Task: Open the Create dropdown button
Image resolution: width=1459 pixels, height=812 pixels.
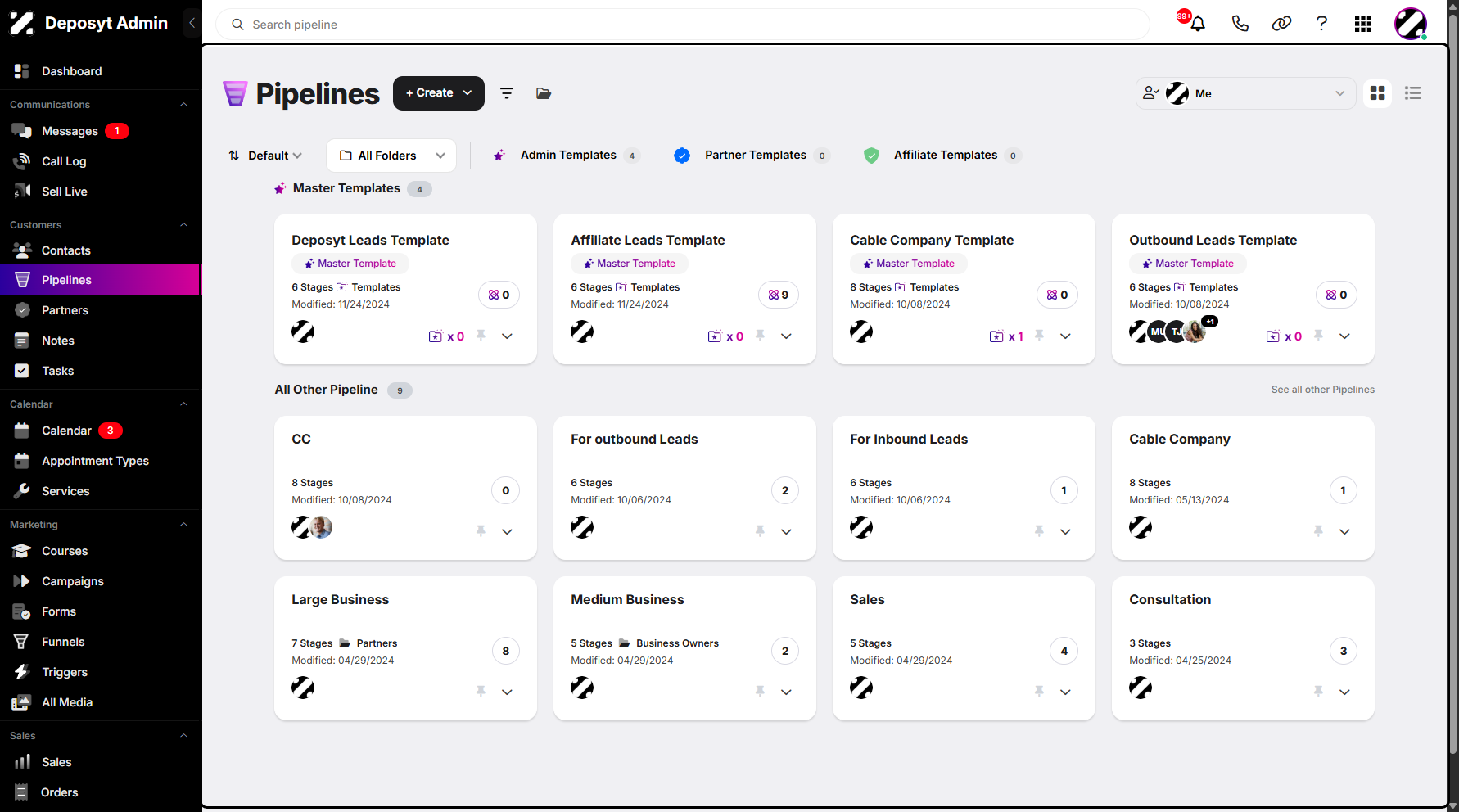Action: click(439, 93)
